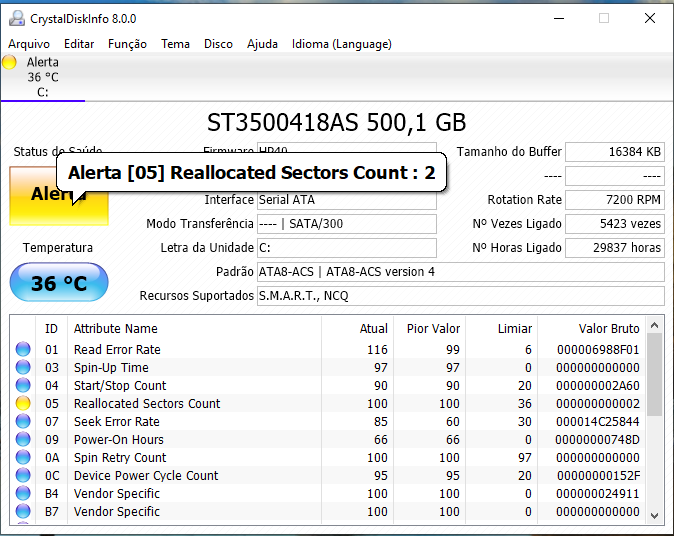Click the disk model title ST3500418AS 500,1 GB

[x=337, y=123]
